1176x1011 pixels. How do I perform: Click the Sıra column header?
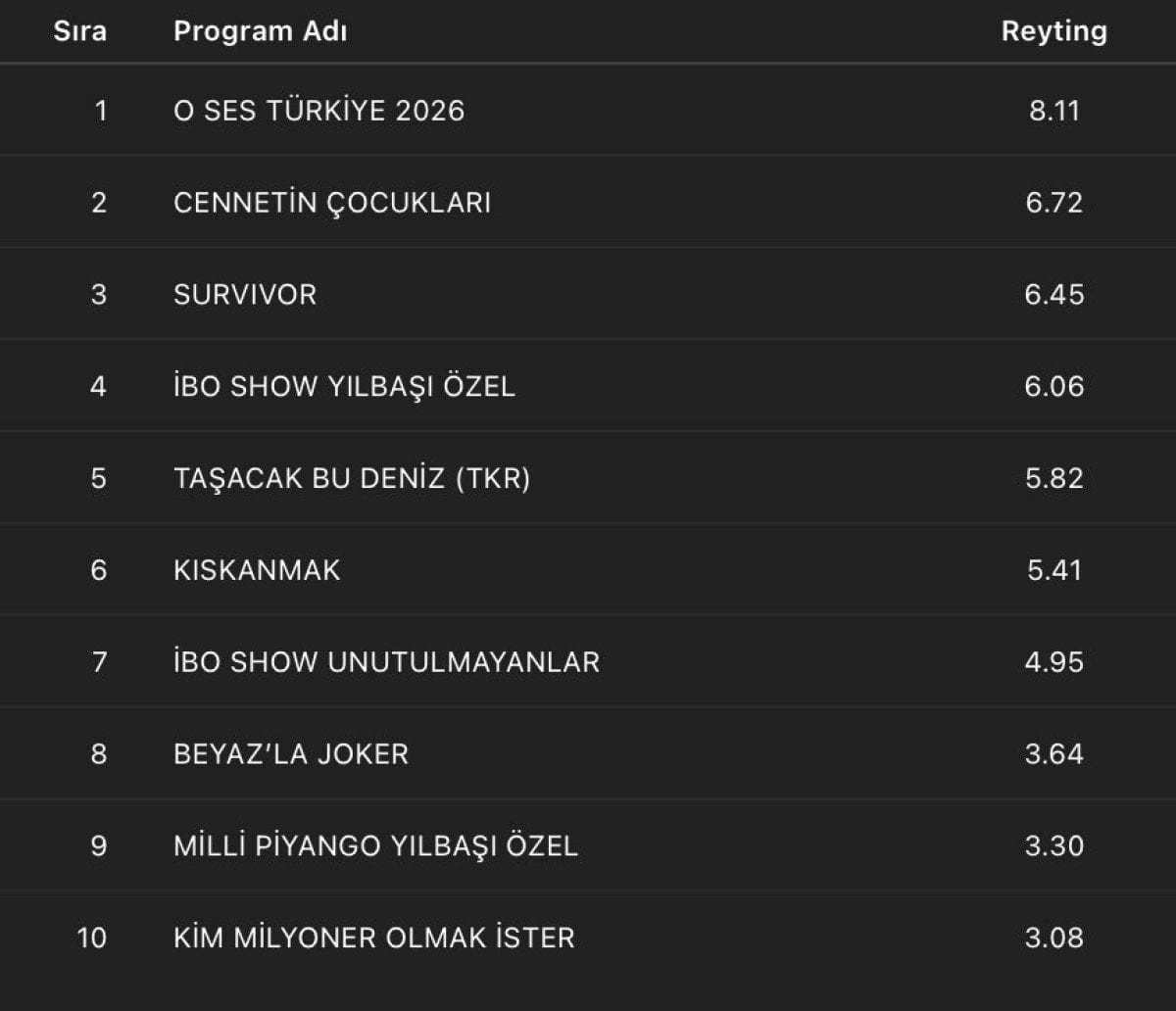79,31
